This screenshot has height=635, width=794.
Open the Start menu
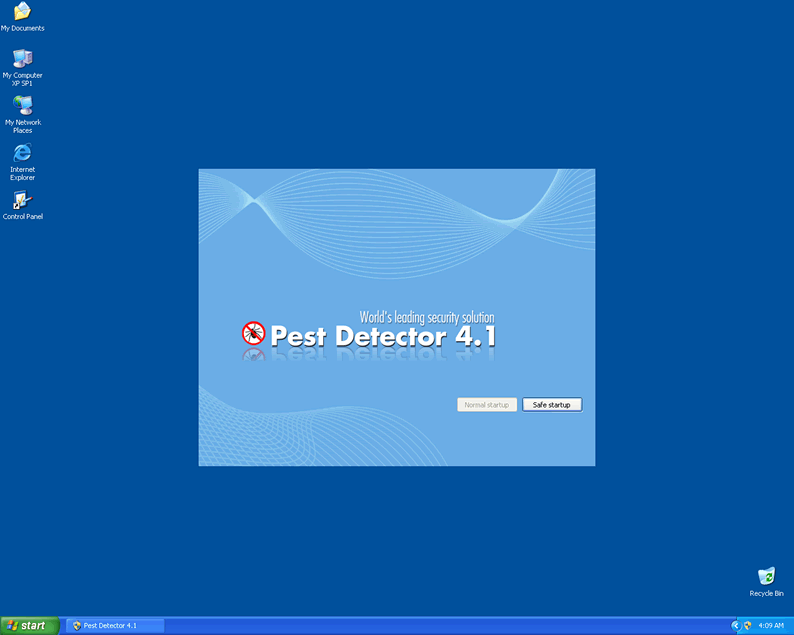(x=27, y=625)
